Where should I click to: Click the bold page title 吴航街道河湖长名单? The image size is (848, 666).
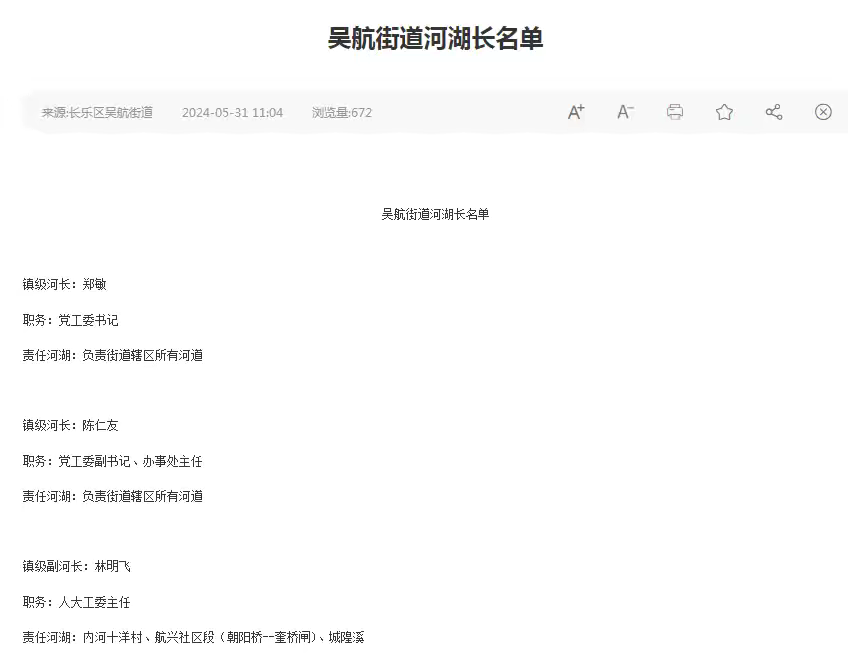pos(435,39)
